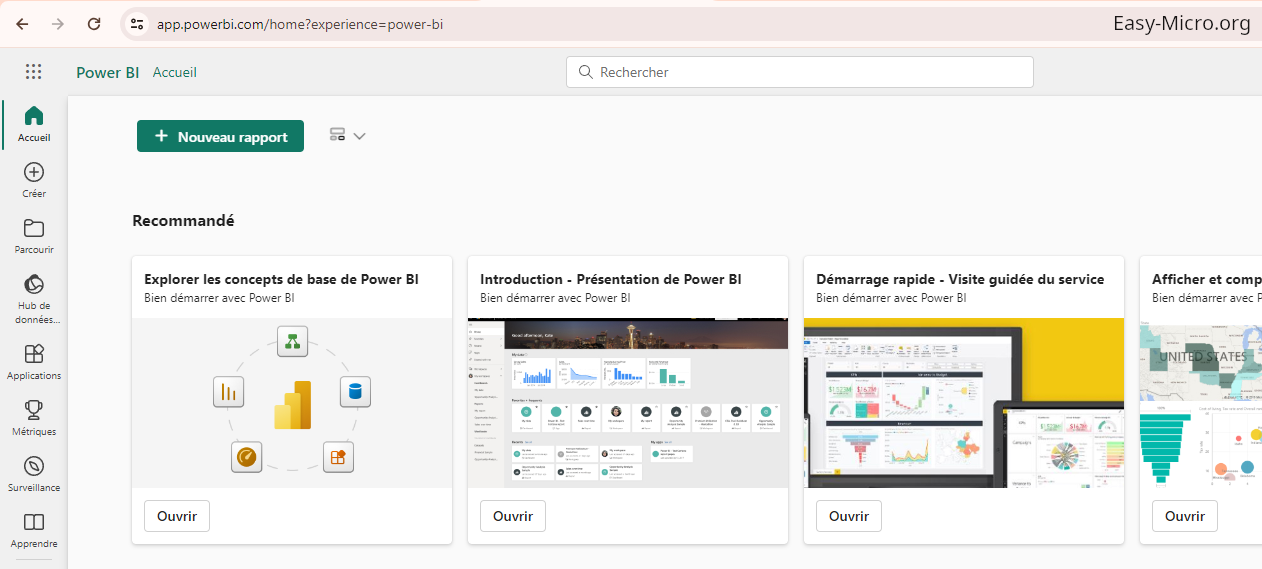
Task: Open Surveillance in the sidebar
Action: pyautogui.click(x=34, y=474)
